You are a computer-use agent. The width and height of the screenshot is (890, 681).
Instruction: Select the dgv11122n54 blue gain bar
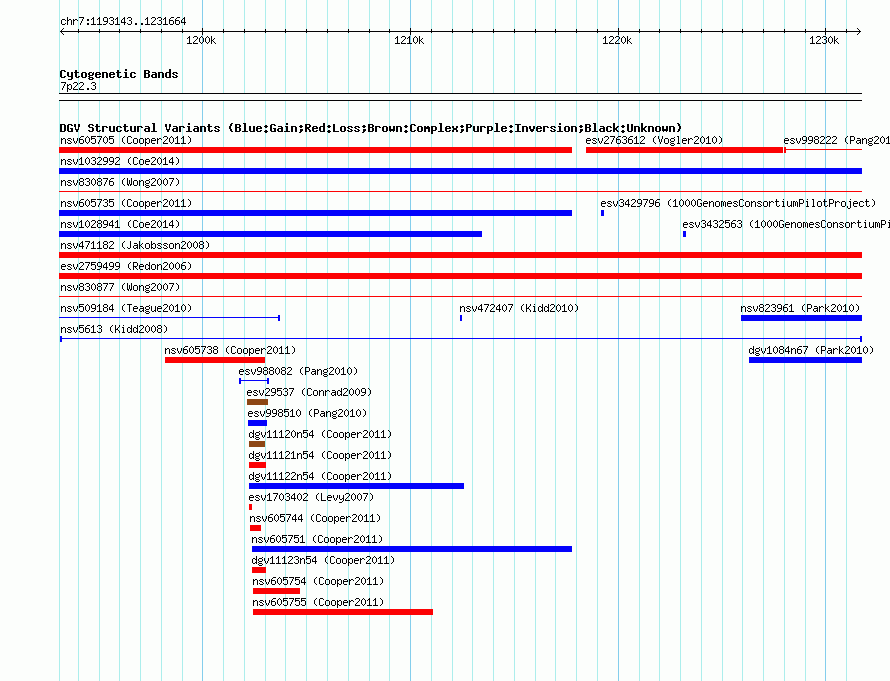coord(356,486)
